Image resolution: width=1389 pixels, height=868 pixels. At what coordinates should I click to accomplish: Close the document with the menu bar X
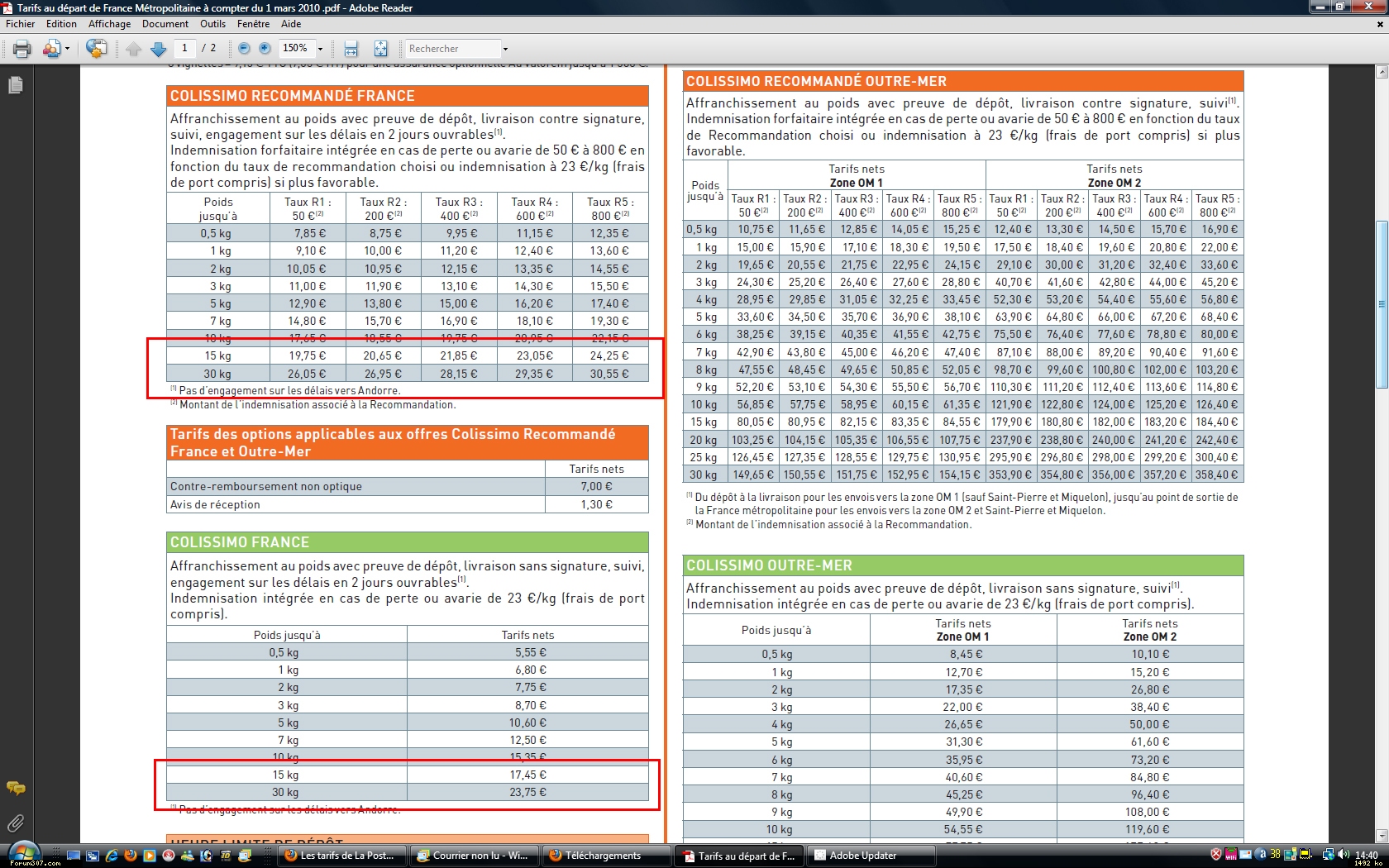pyautogui.click(x=1380, y=24)
